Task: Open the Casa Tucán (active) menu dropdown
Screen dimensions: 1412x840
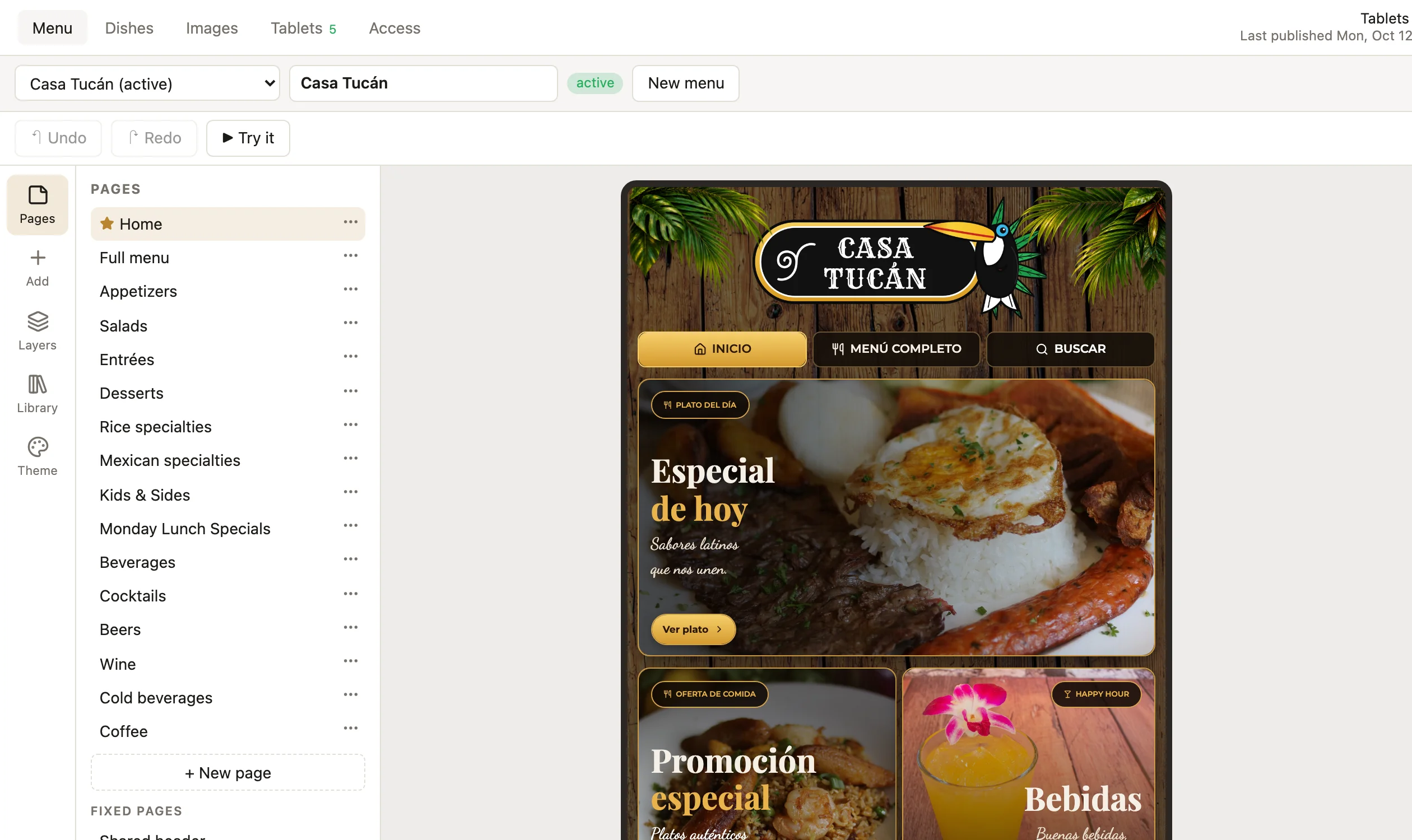Action: pyautogui.click(x=147, y=83)
